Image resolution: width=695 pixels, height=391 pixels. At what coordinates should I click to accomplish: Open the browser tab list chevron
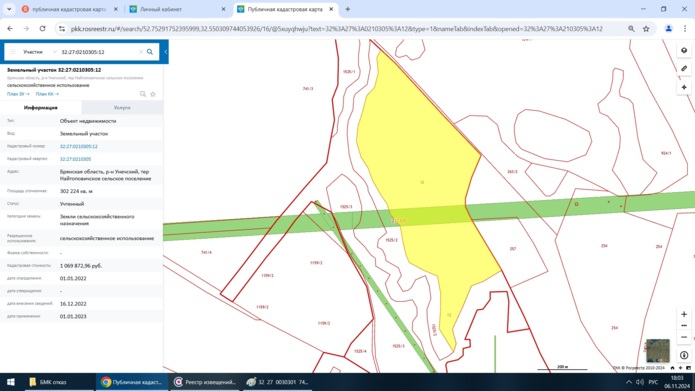tap(9, 9)
